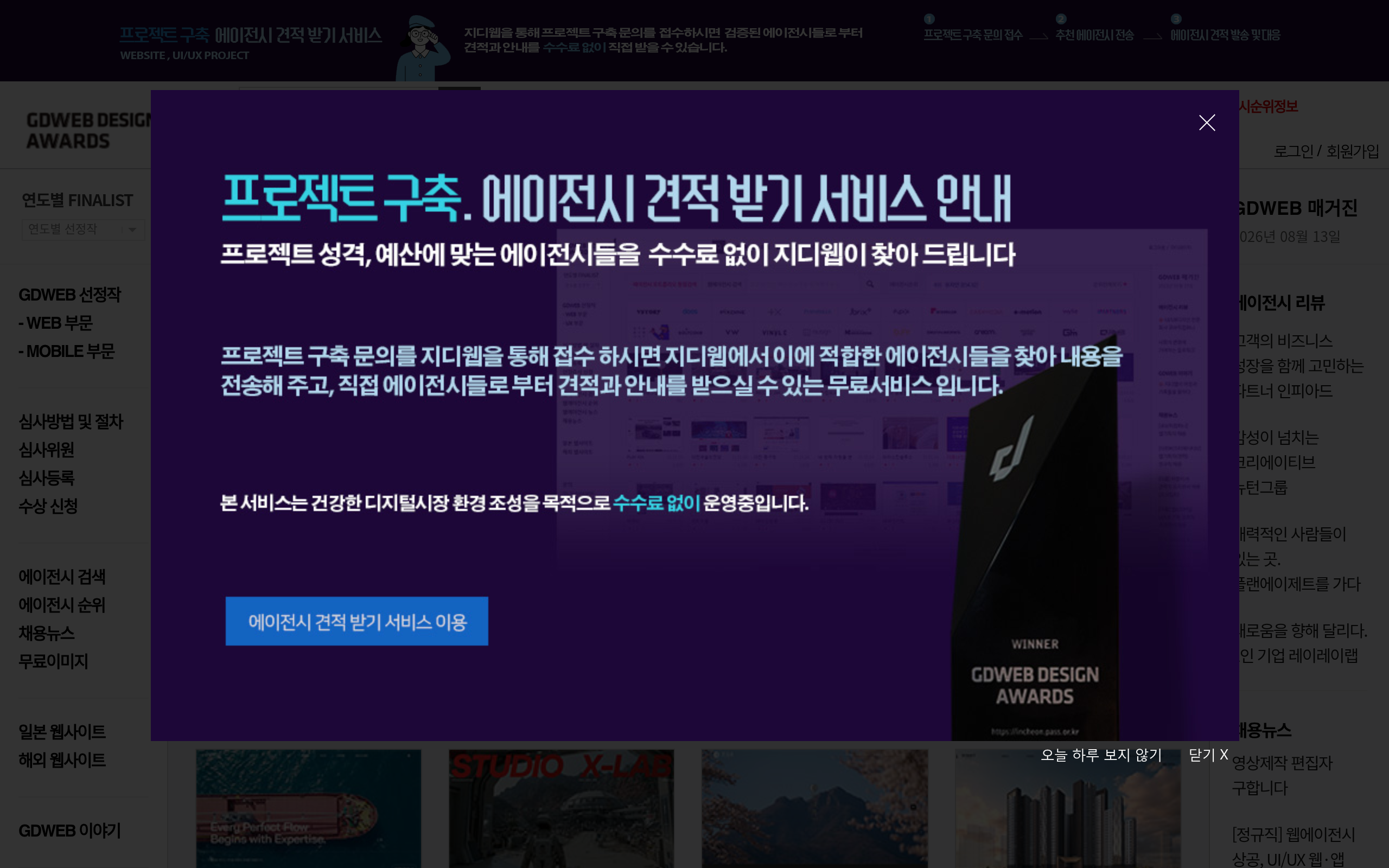The image size is (1389, 868).
Task: Open 일본 웹사이트 page
Action: click(62, 731)
